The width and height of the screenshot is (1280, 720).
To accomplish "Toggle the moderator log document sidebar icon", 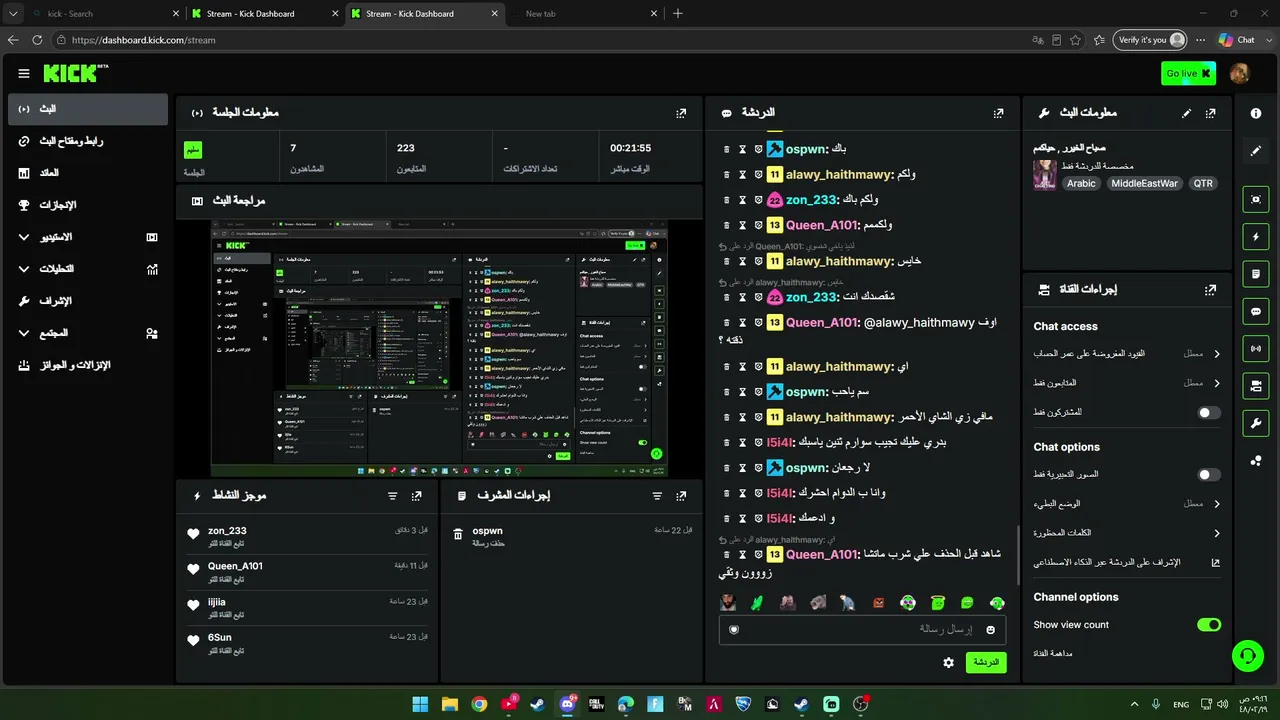I will pos(1256,274).
